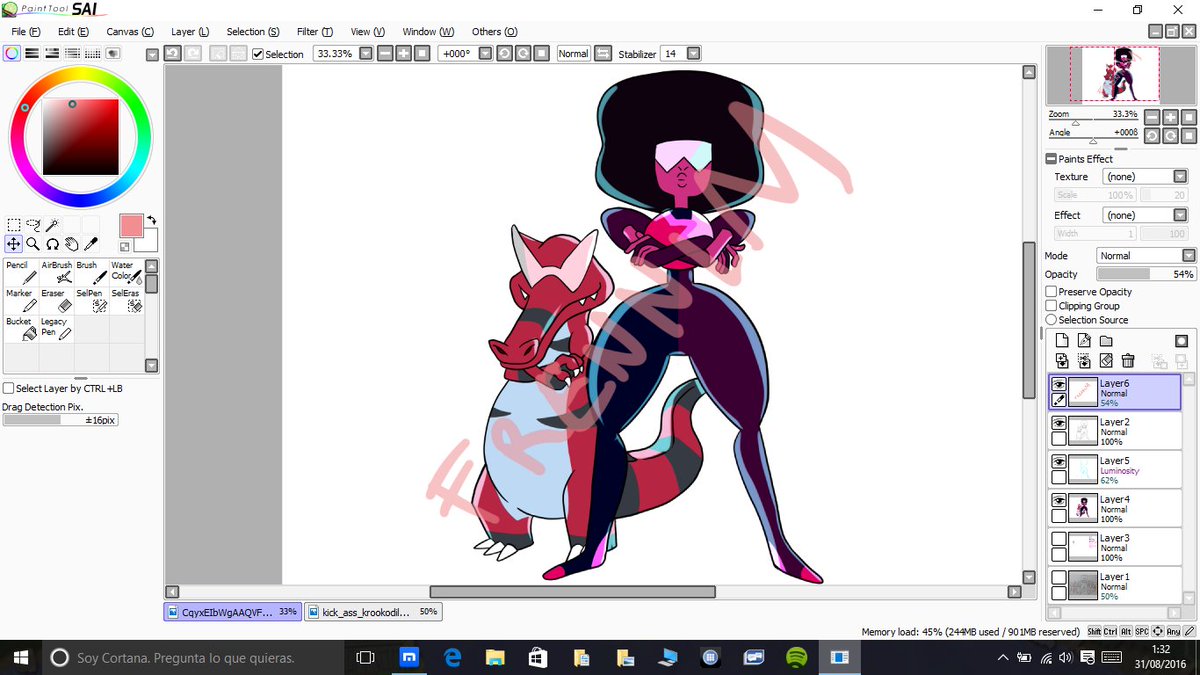The height and width of the screenshot is (675, 1200).
Task: Toggle the Swatches panel icon
Action: coord(92,53)
